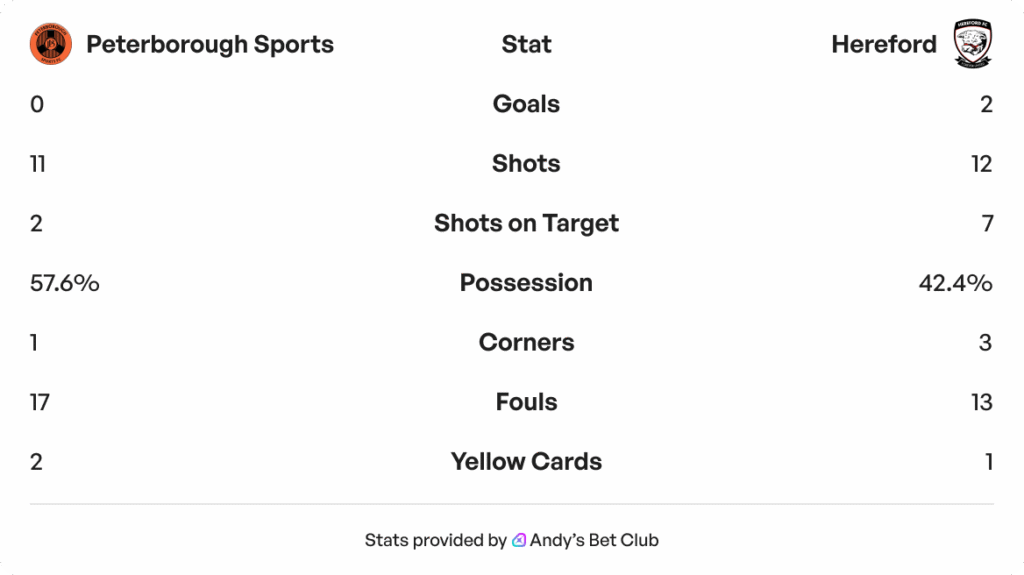1024x575 pixels.
Task: Click the Corners stat label
Action: click(526, 342)
